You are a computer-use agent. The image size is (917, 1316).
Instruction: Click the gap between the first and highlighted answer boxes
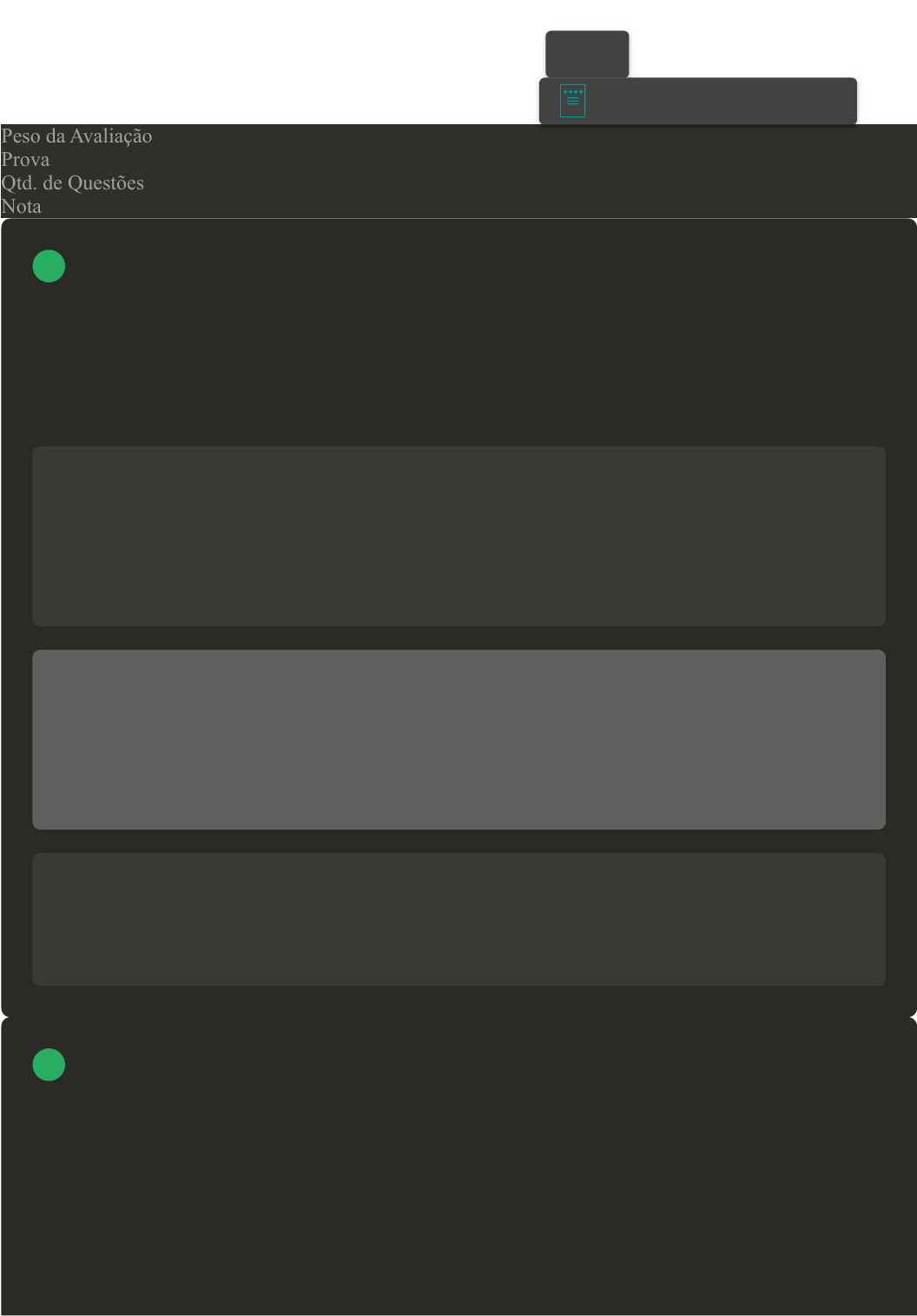click(x=458, y=638)
